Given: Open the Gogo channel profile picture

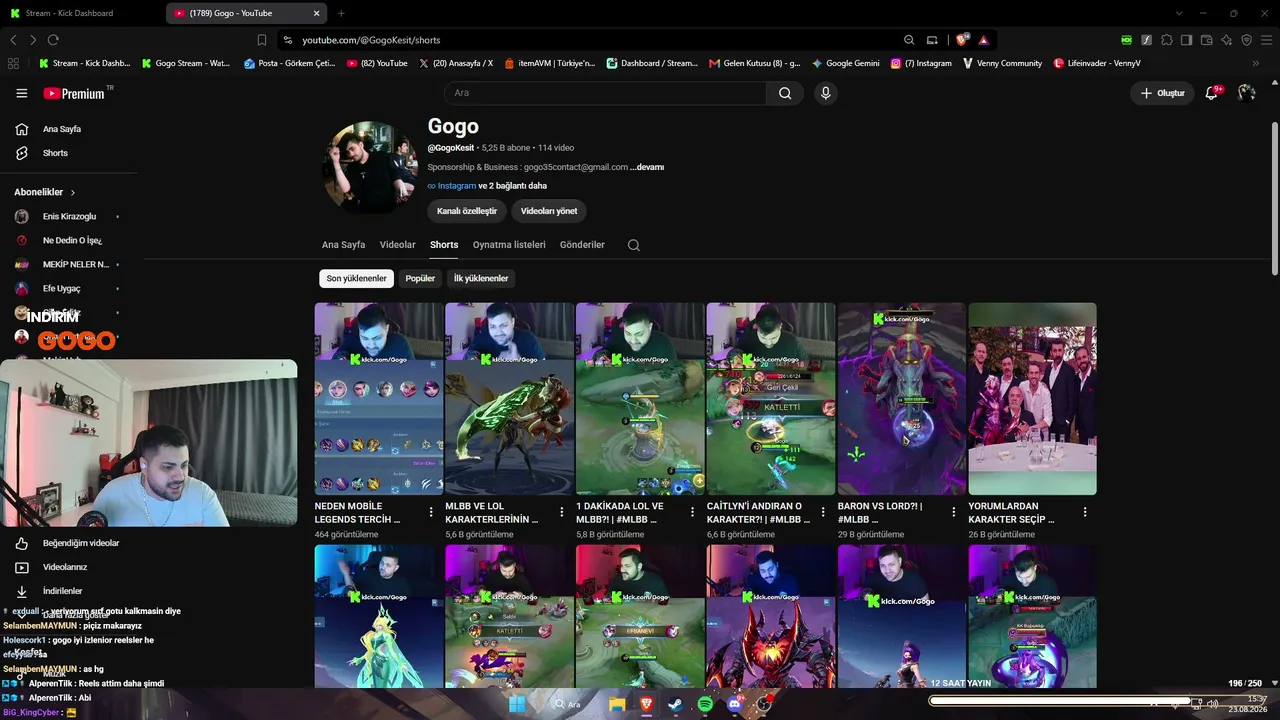Looking at the screenshot, I should (x=370, y=168).
